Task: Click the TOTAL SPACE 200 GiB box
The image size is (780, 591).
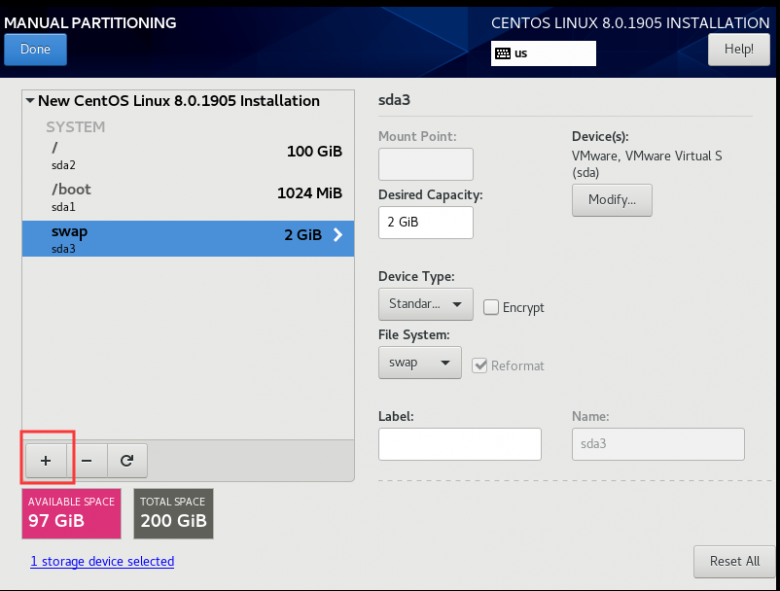Action: [x=174, y=513]
